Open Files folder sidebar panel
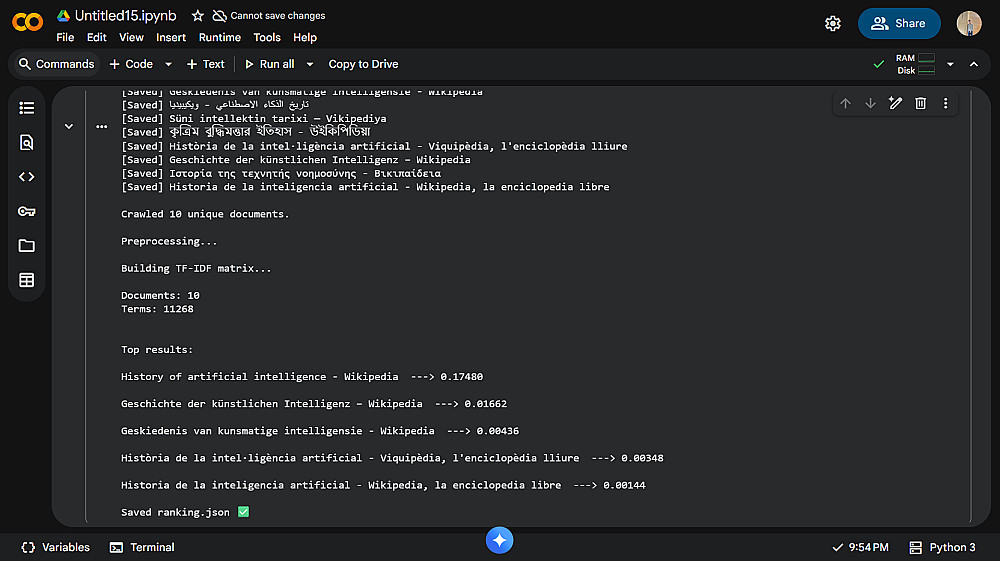The width and height of the screenshot is (1000, 561). pyautogui.click(x=27, y=245)
